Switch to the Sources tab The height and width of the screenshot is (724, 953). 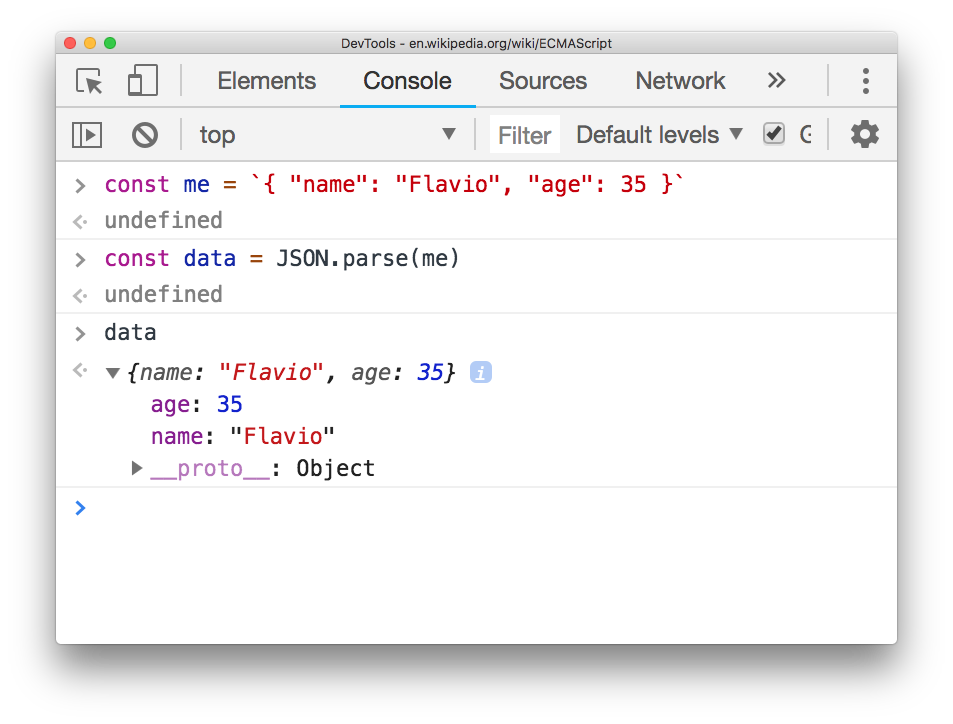tap(542, 81)
